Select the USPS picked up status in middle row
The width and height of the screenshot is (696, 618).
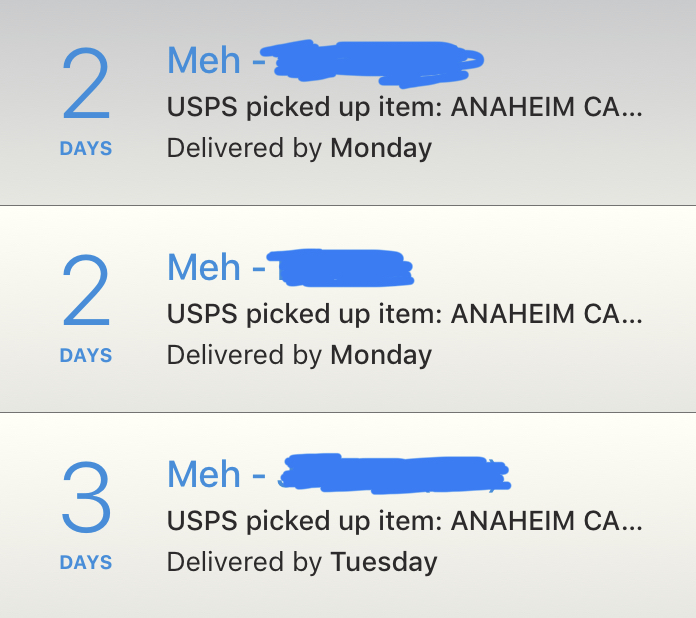[405, 315]
